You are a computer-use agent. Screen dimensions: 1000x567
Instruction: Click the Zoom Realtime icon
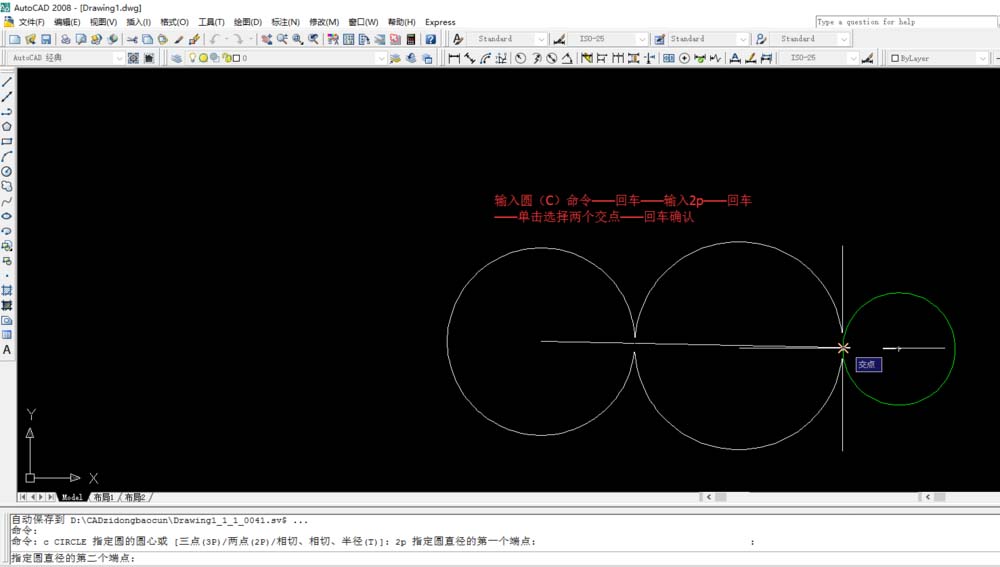(x=282, y=40)
